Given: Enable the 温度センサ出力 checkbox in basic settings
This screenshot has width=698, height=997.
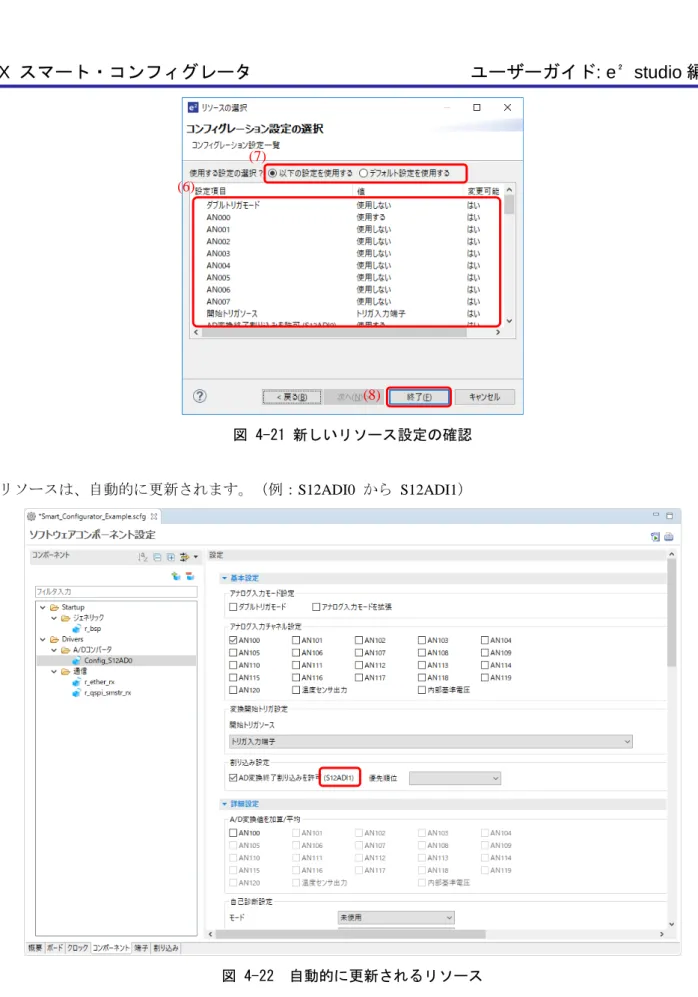Looking at the screenshot, I should click(x=296, y=690).
